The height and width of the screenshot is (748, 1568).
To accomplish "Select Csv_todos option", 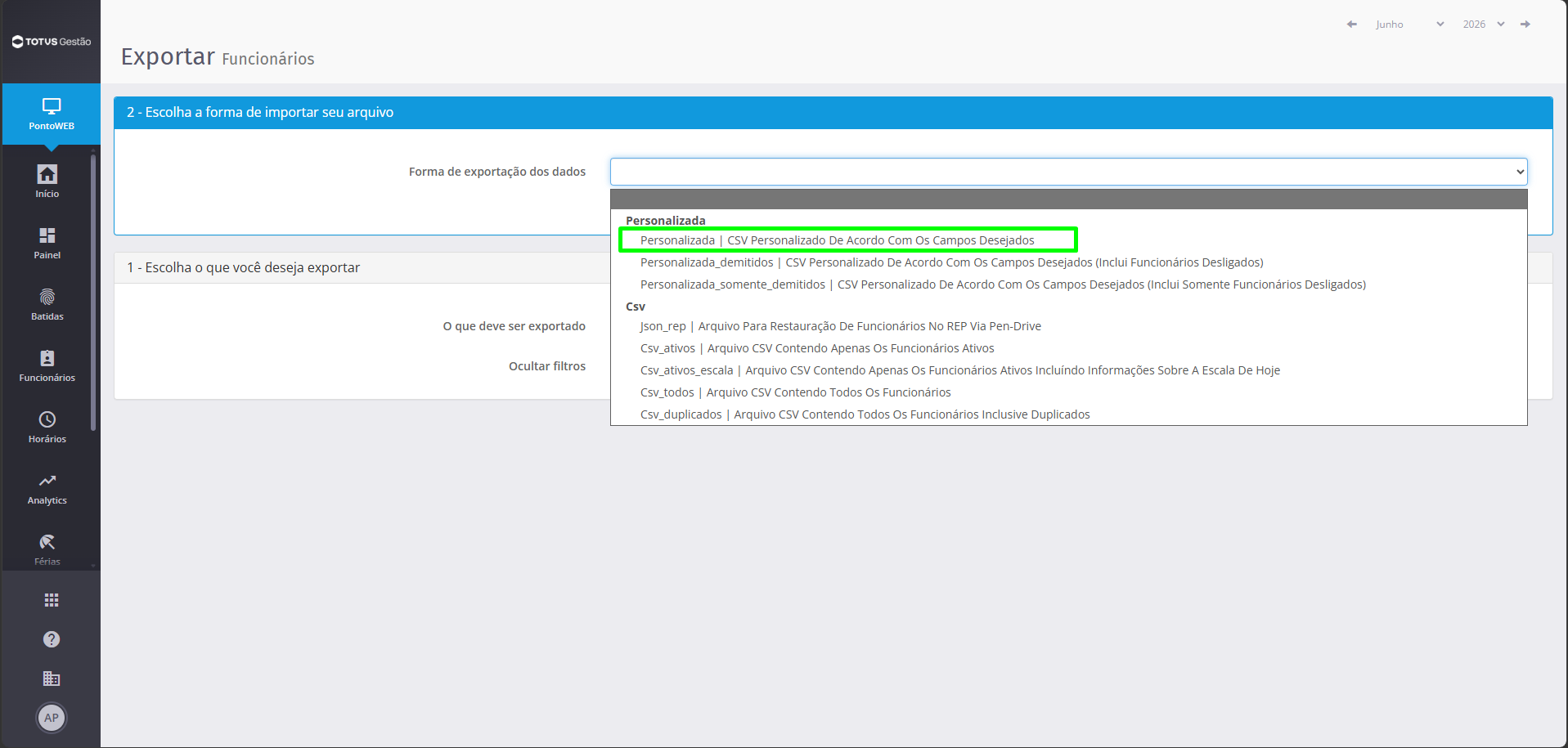I will (x=1069, y=392).
